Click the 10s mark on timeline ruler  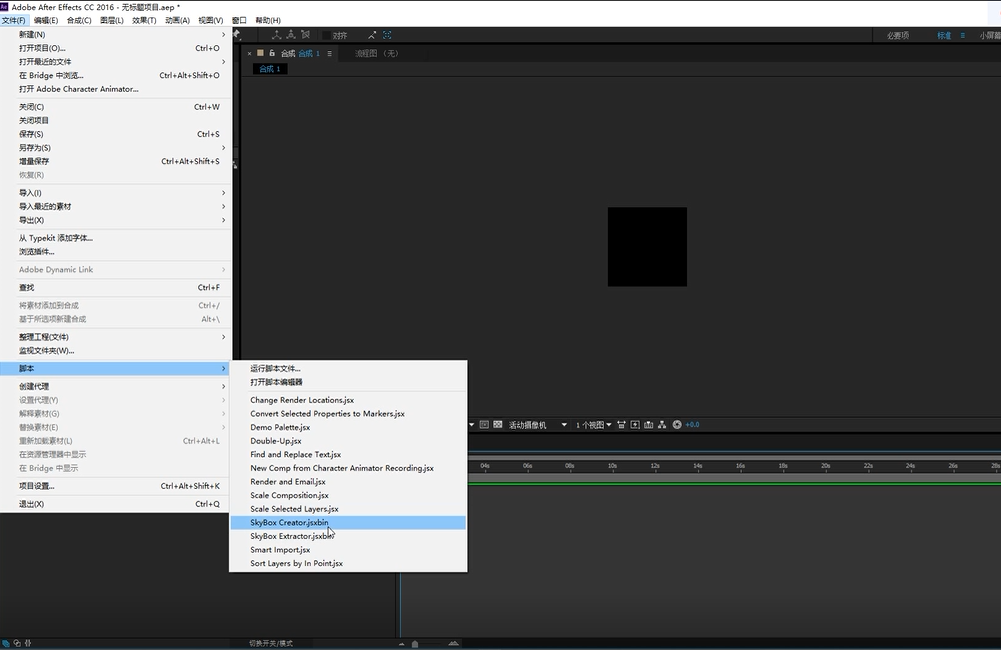pyautogui.click(x=612, y=466)
